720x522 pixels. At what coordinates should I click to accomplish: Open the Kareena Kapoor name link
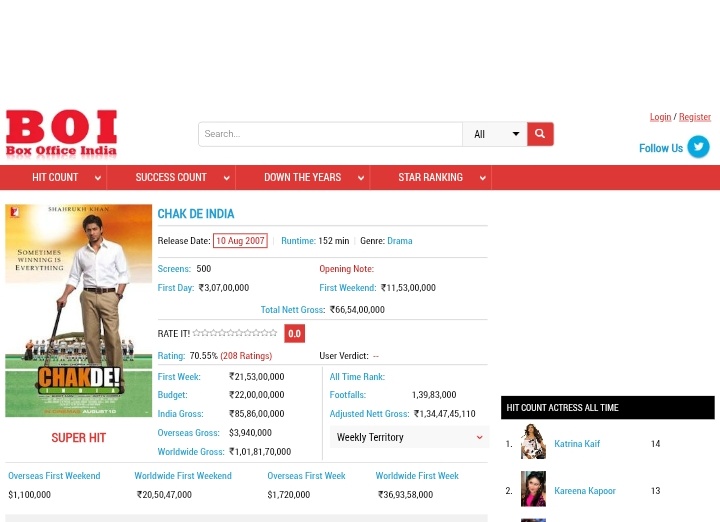pos(585,491)
